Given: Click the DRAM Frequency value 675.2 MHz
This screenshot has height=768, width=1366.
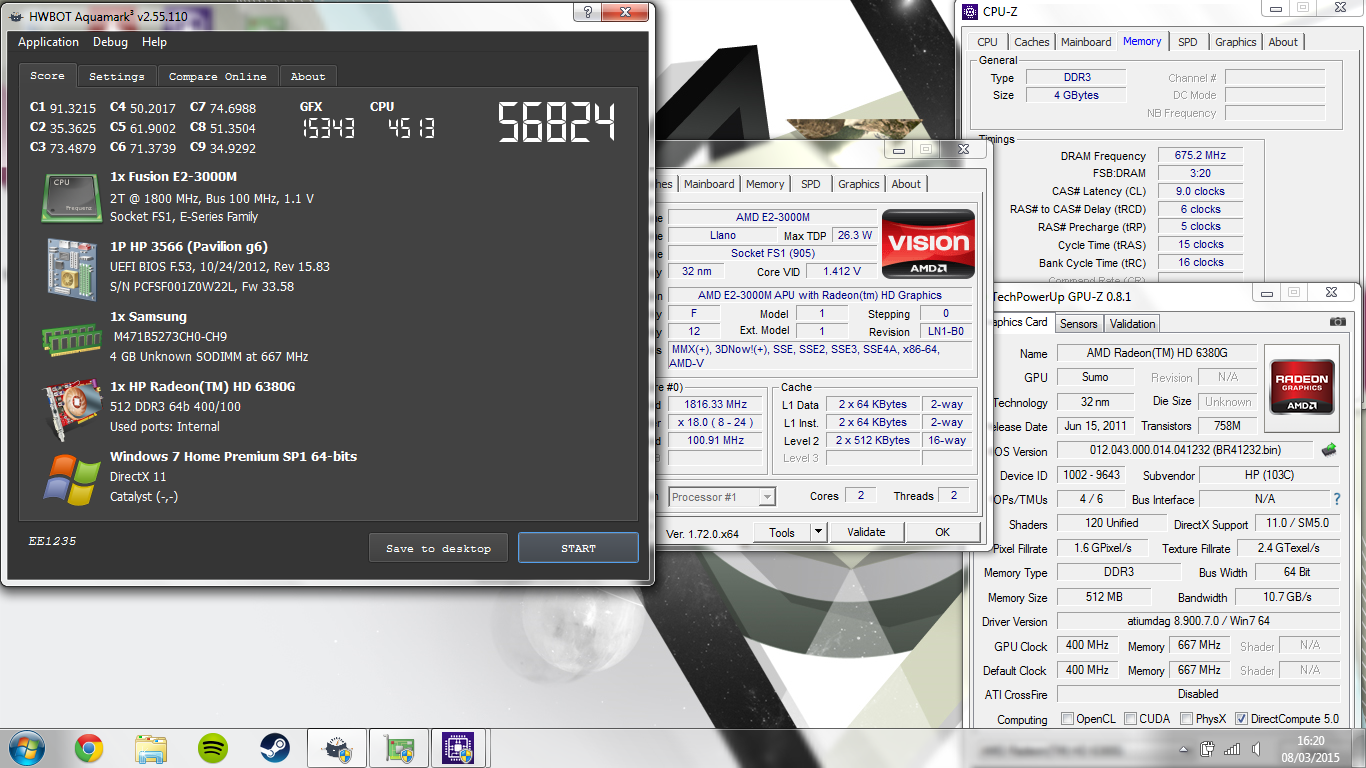Looking at the screenshot, I should click(x=1200, y=155).
